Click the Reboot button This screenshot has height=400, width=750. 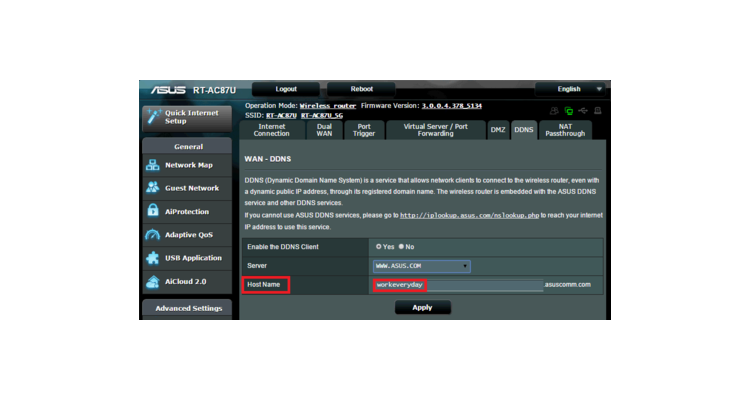click(x=362, y=89)
